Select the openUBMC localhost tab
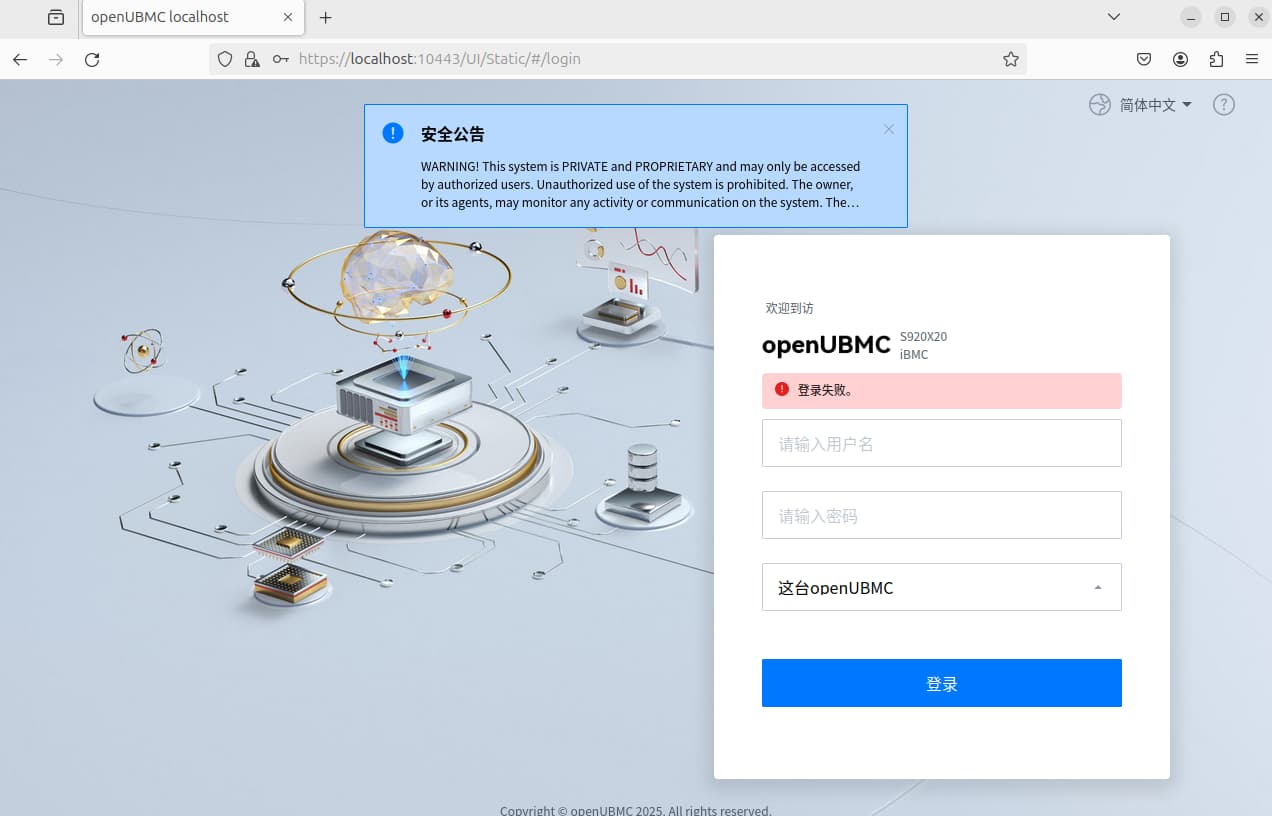This screenshot has width=1272, height=816. coord(180,17)
